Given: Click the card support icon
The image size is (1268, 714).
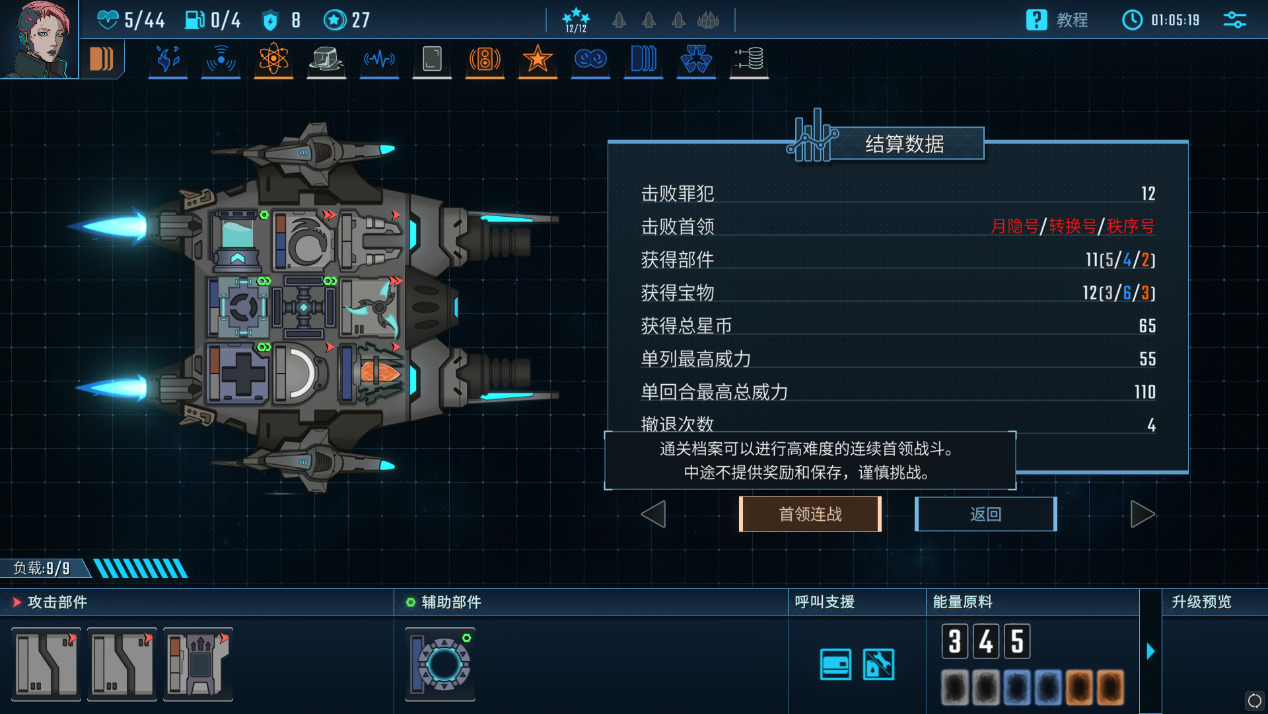Looking at the screenshot, I should pos(836,664).
